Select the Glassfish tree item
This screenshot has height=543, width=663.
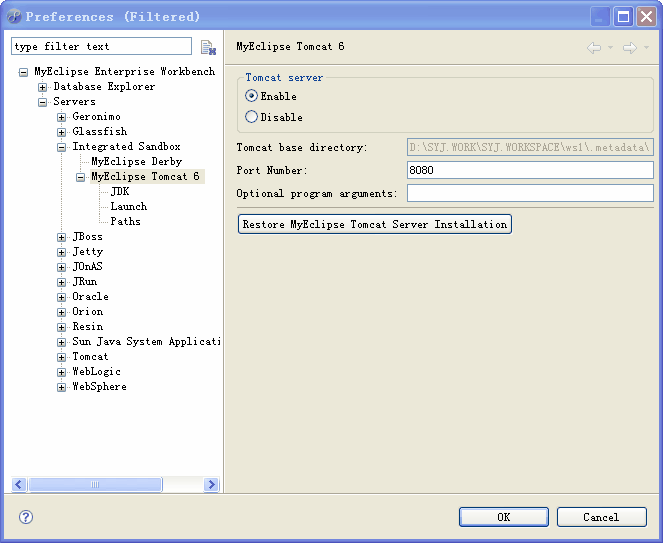click(x=99, y=132)
